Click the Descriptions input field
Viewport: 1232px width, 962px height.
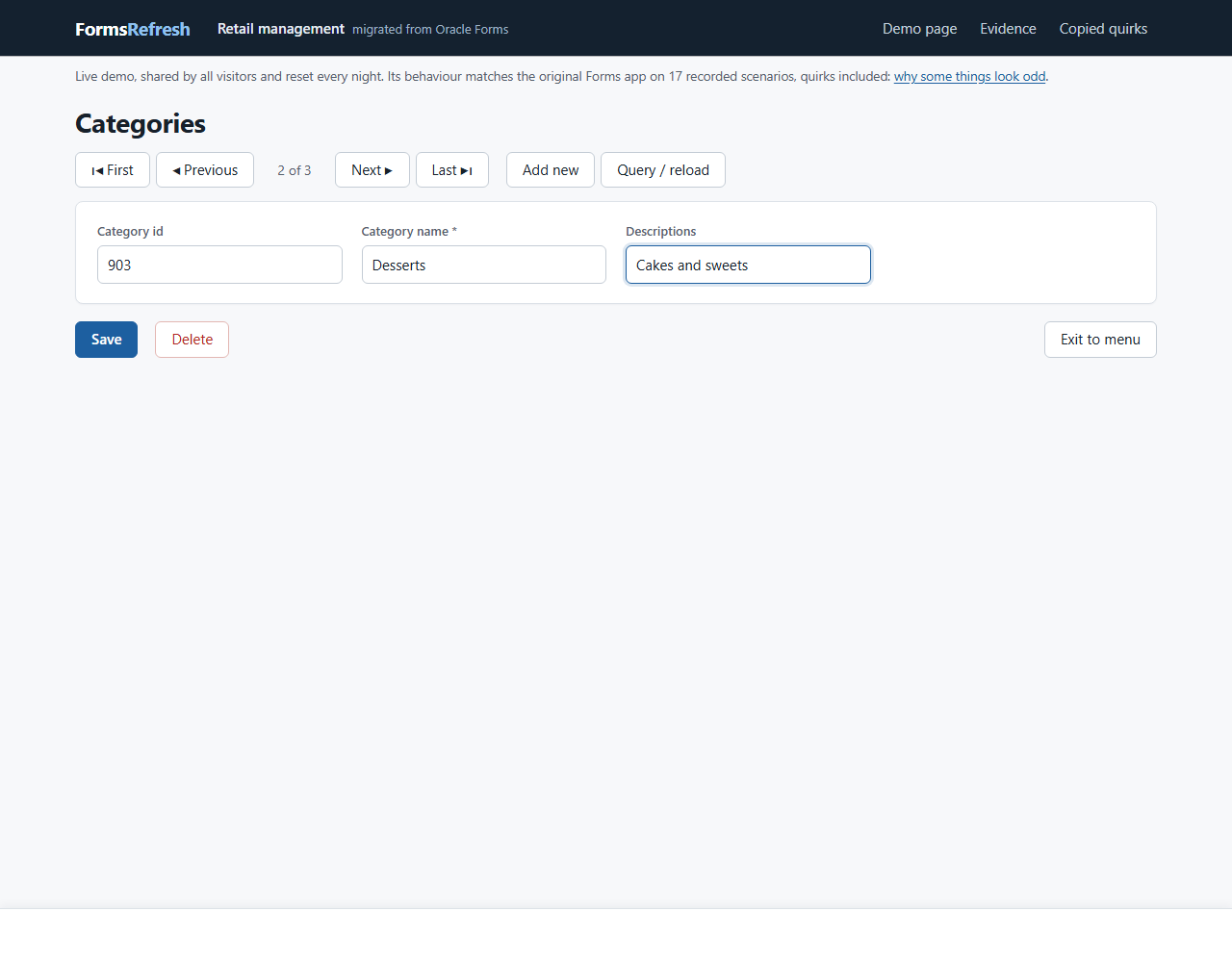pos(748,265)
